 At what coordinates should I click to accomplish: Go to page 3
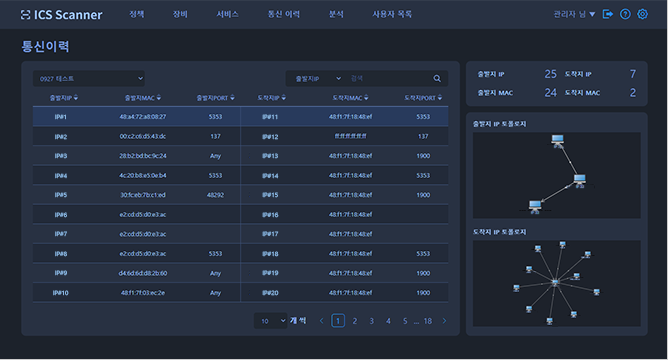[x=371, y=321]
